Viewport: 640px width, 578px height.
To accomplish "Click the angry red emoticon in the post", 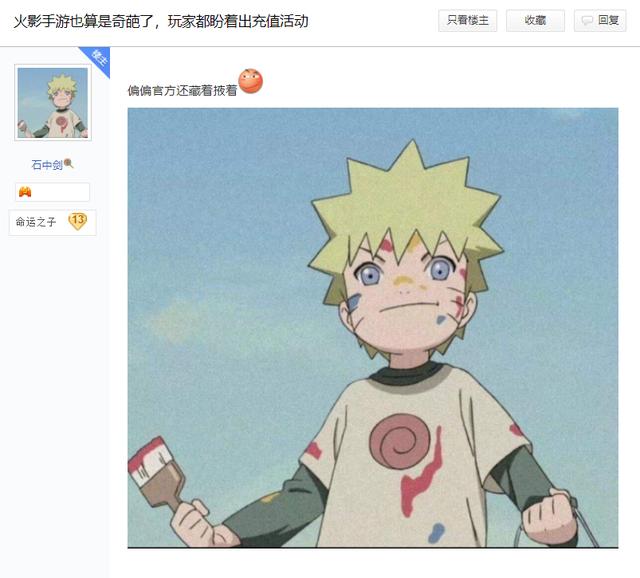I will [x=251, y=81].
